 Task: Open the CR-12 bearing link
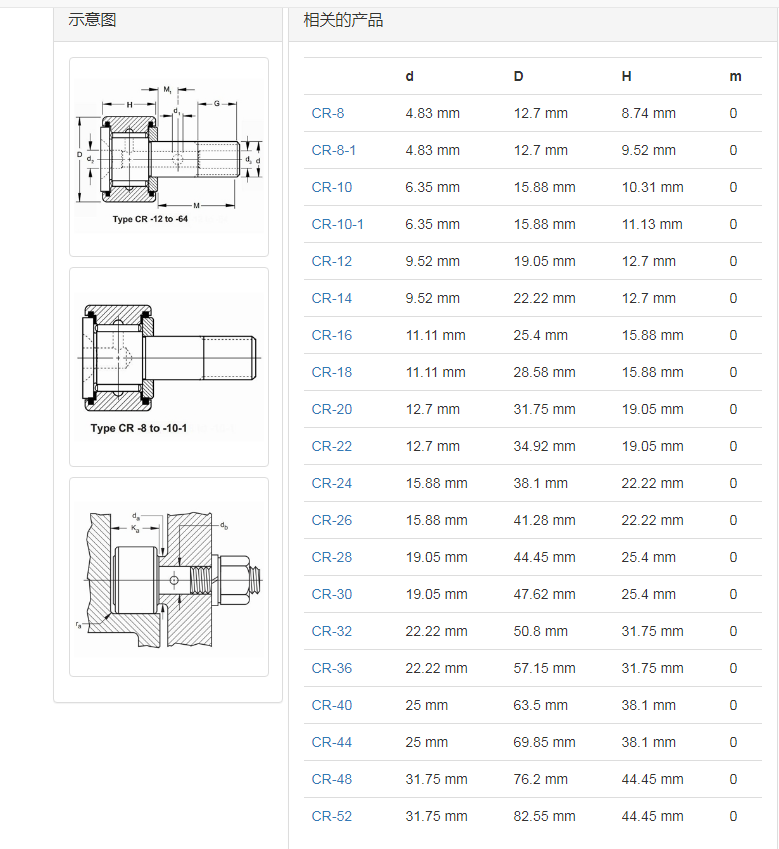(331, 262)
